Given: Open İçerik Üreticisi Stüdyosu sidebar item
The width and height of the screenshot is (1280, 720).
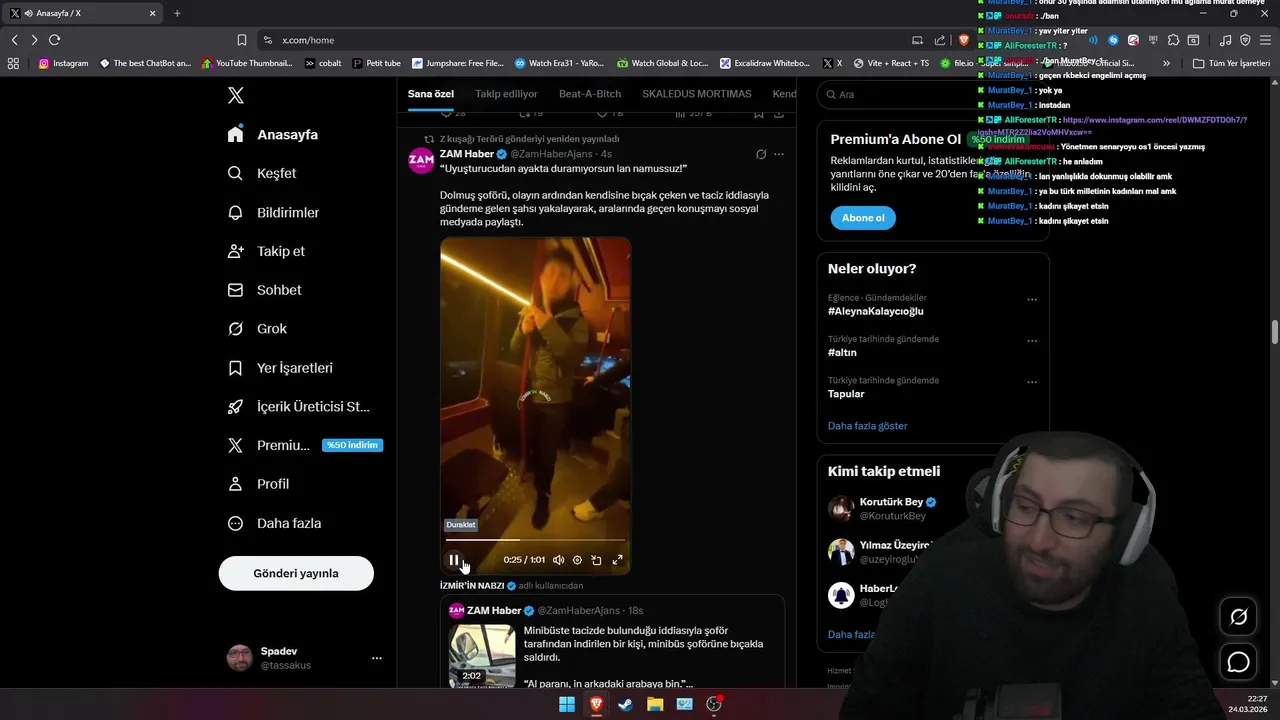Looking at the screenshot, I should [299, 406].
